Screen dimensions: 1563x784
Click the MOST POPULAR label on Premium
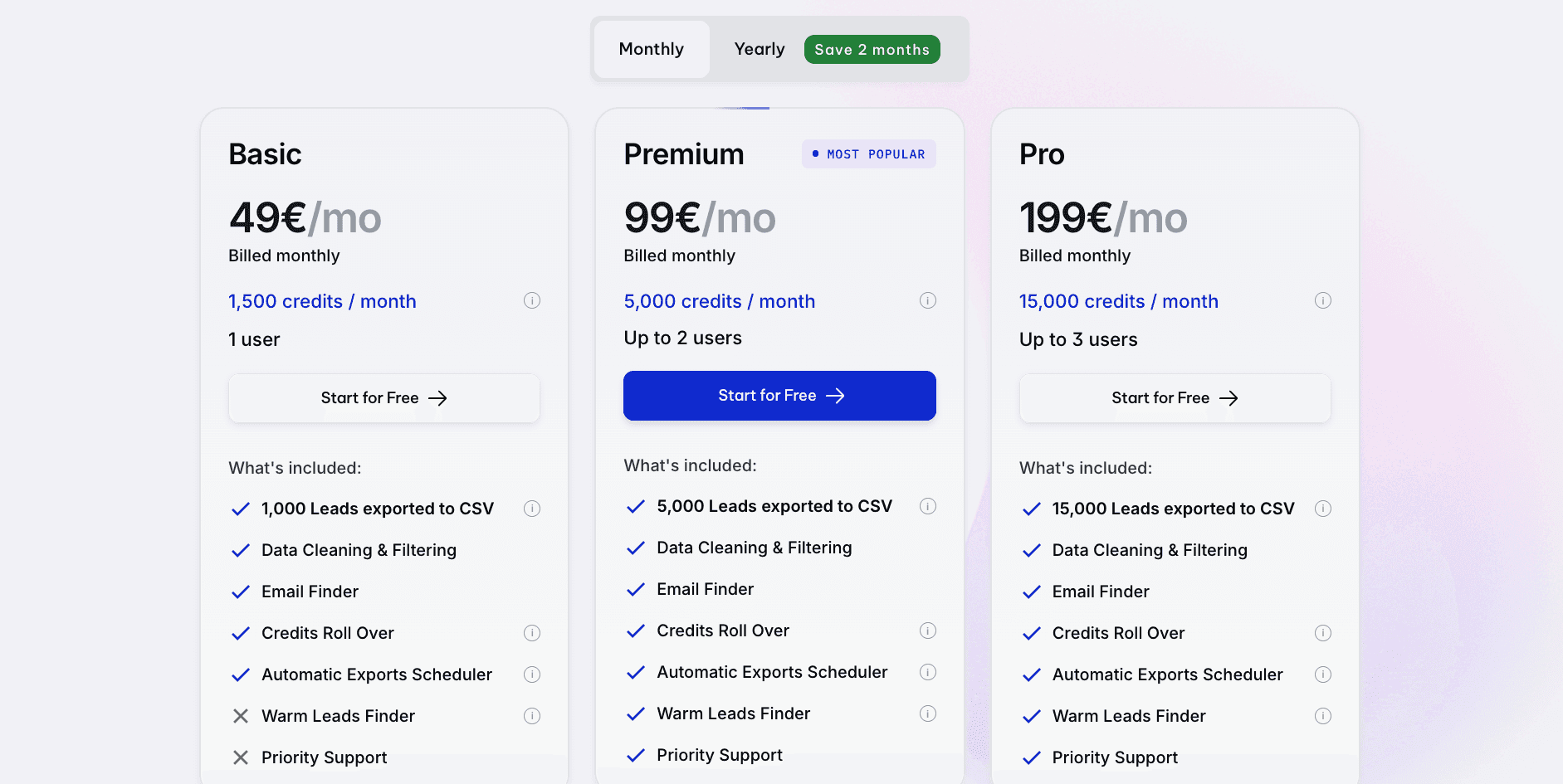[x=868, y=153]
